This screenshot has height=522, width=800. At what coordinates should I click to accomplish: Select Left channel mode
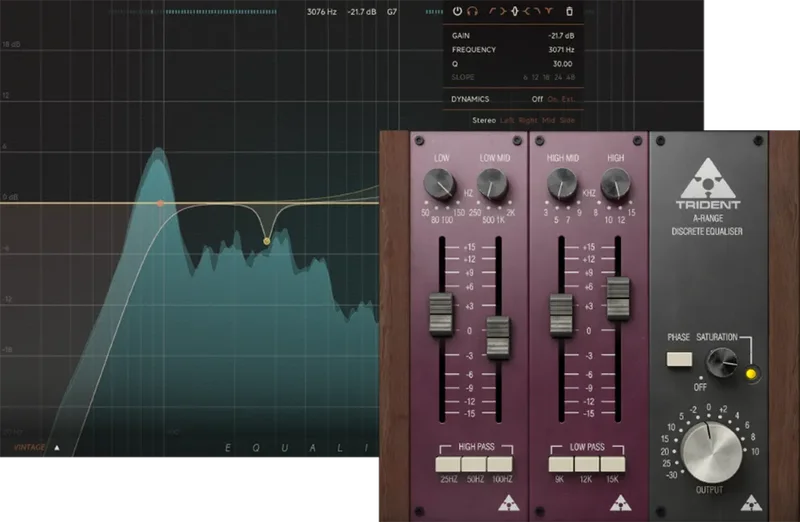pos(507,120)
